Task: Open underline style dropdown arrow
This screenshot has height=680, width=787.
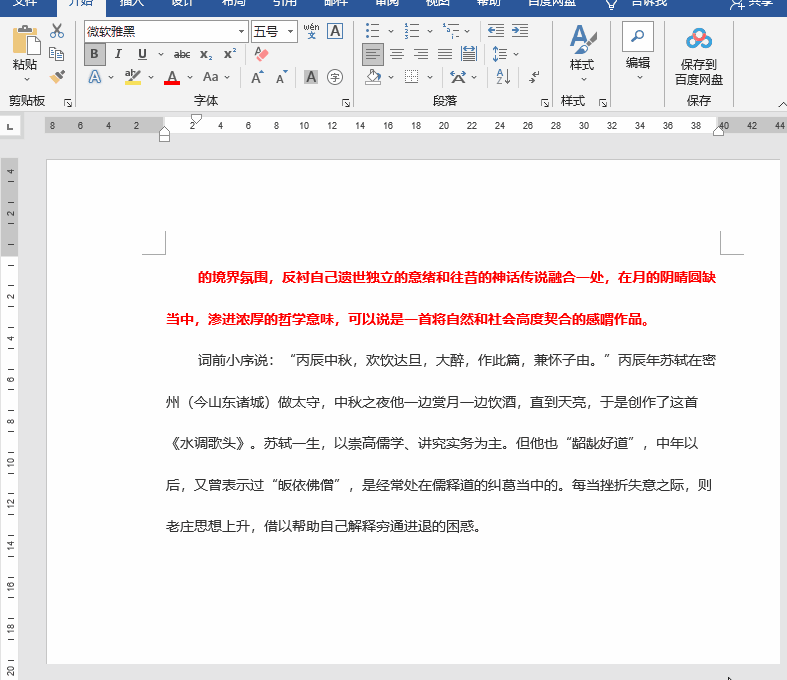Action: (161, 54)
